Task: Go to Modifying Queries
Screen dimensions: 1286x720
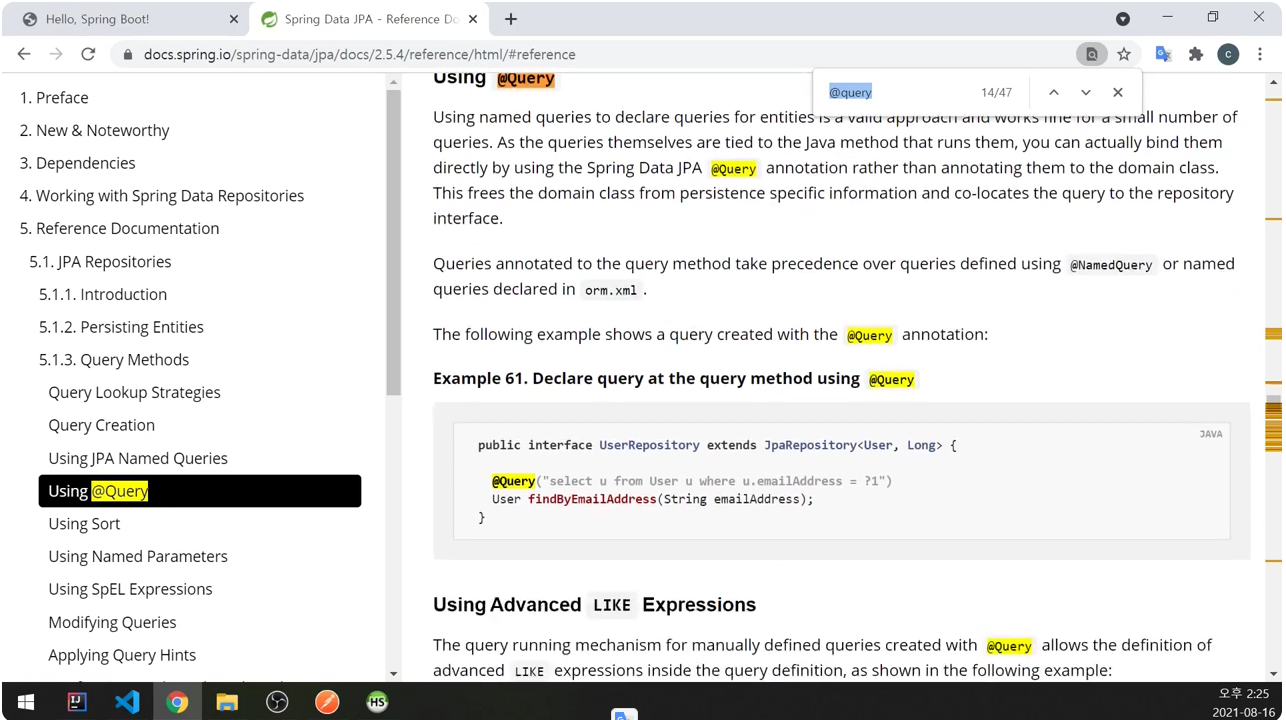Action: (112, 622)
